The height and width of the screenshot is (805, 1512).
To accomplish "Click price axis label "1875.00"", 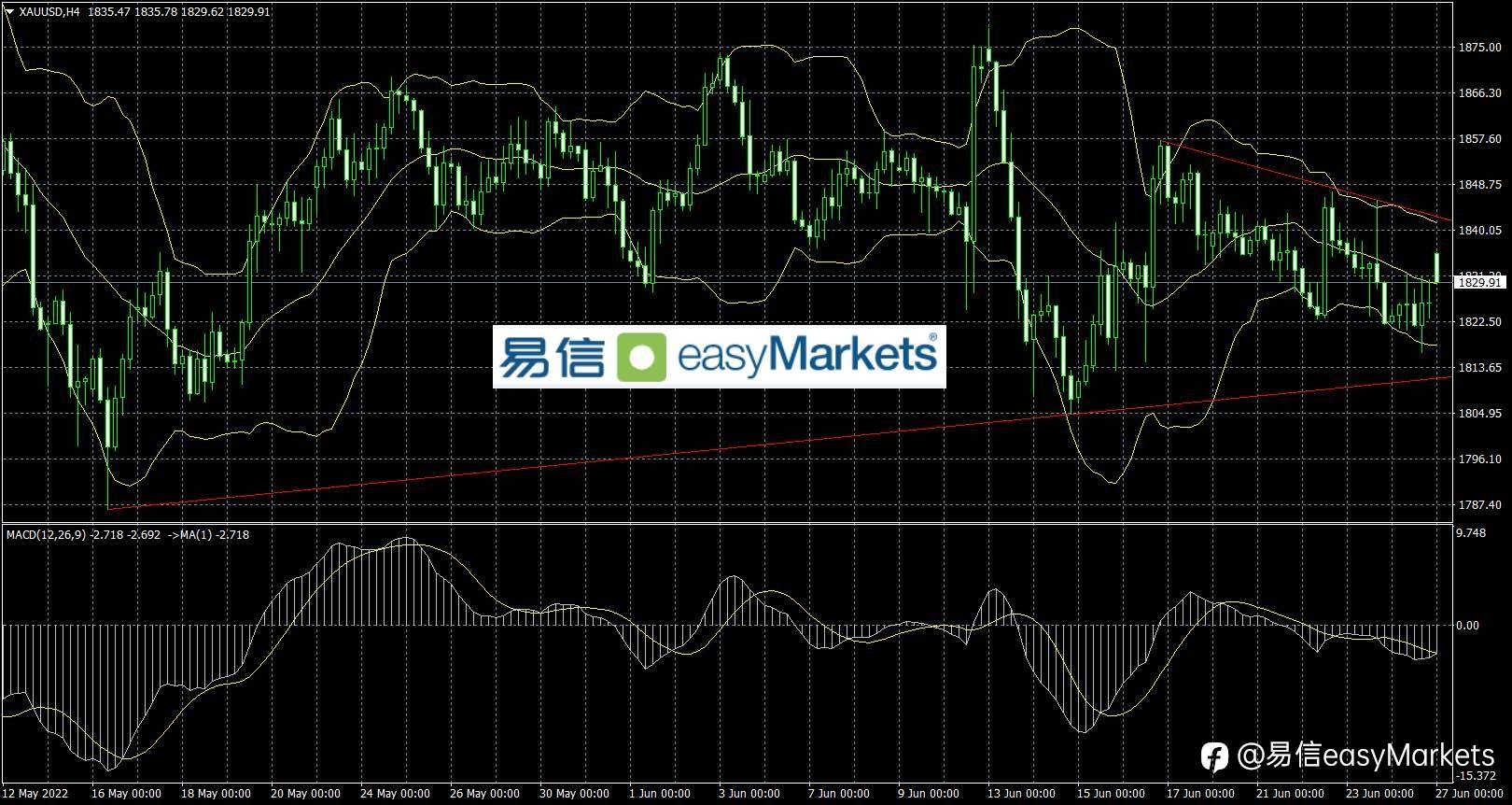I will (1479, 48).
